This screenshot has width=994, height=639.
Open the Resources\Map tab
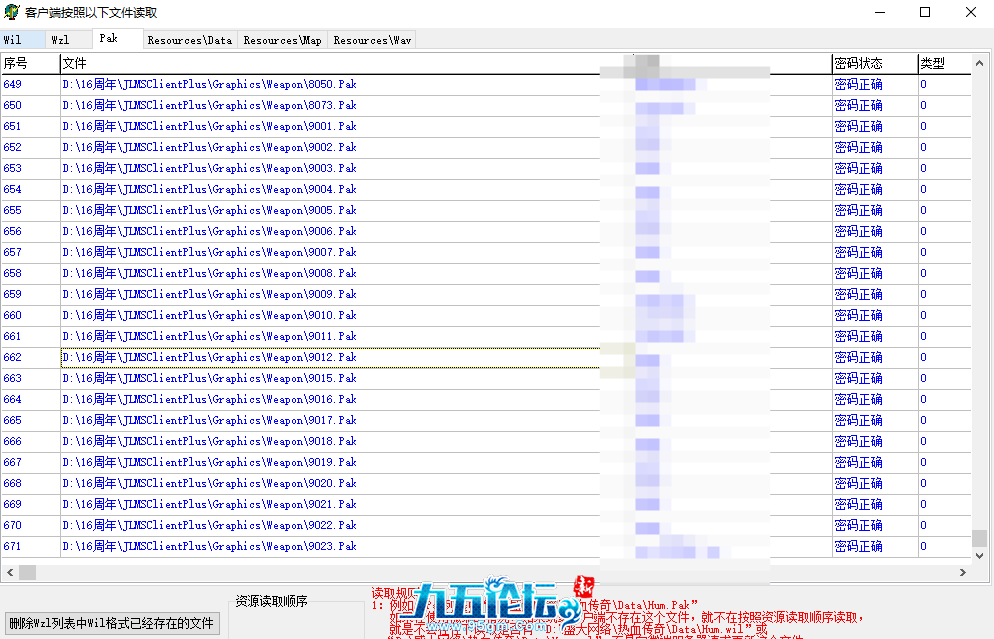pos(283,40)
